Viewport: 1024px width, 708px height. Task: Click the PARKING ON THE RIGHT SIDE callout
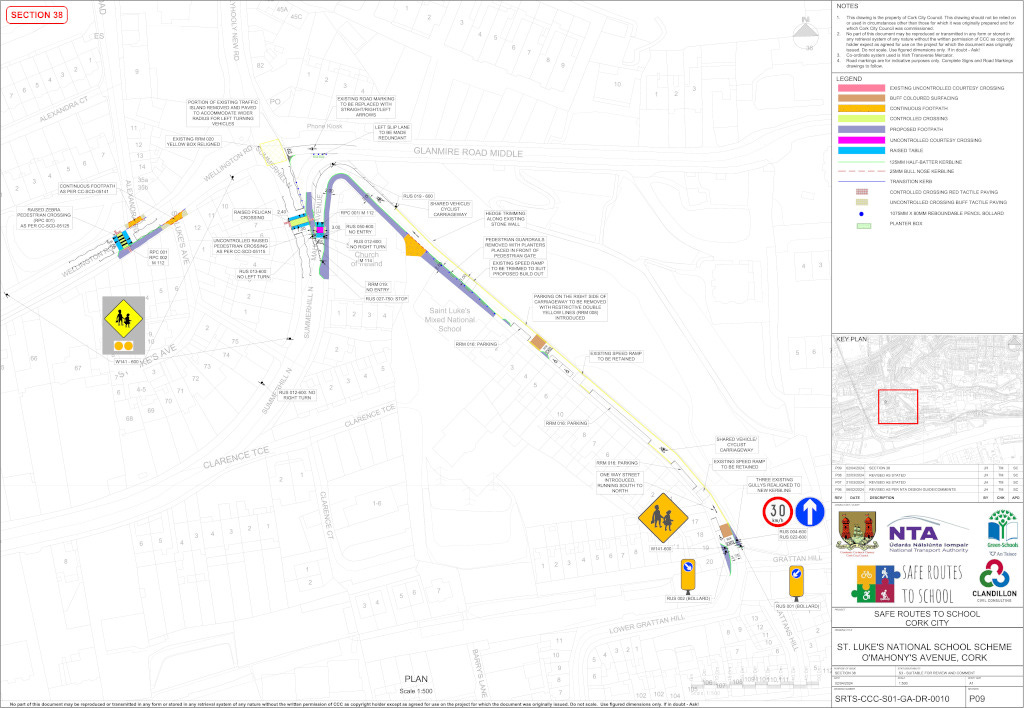pyautogui.click(x=570, y=307)
